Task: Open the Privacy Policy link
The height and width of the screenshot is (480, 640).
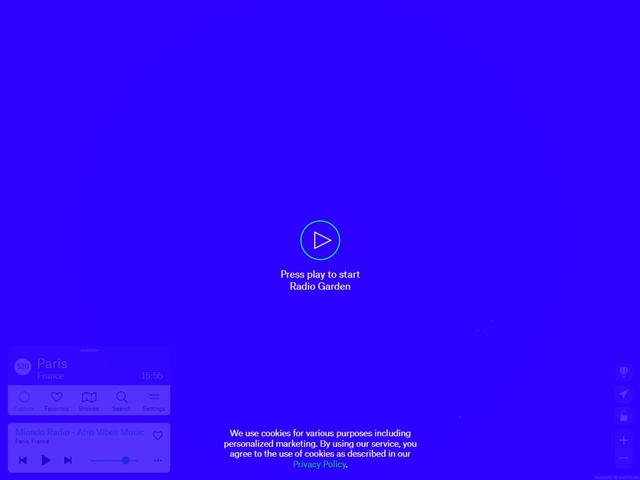Action: (320, 464)
